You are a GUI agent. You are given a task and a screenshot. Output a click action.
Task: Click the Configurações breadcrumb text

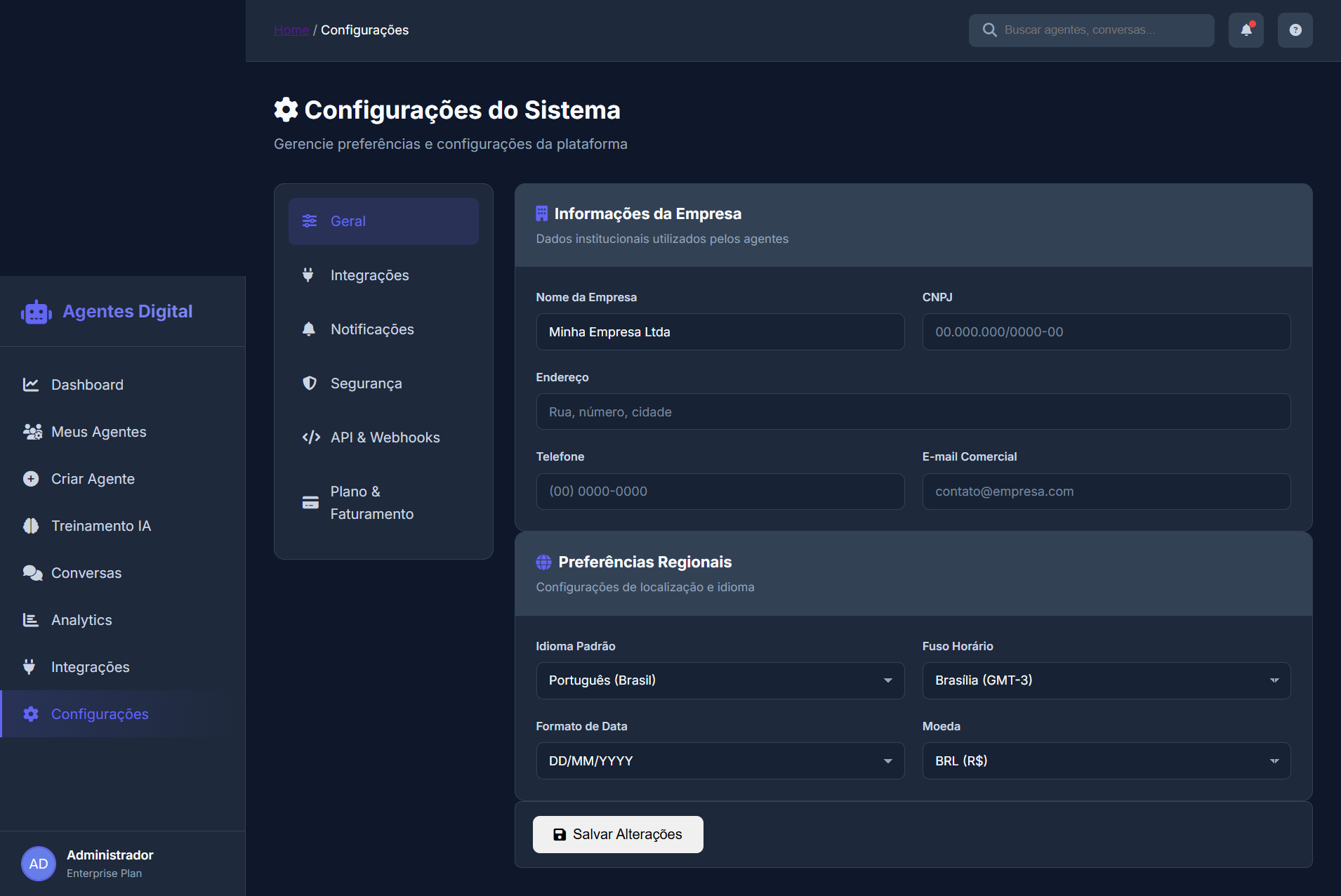[365, 30]
